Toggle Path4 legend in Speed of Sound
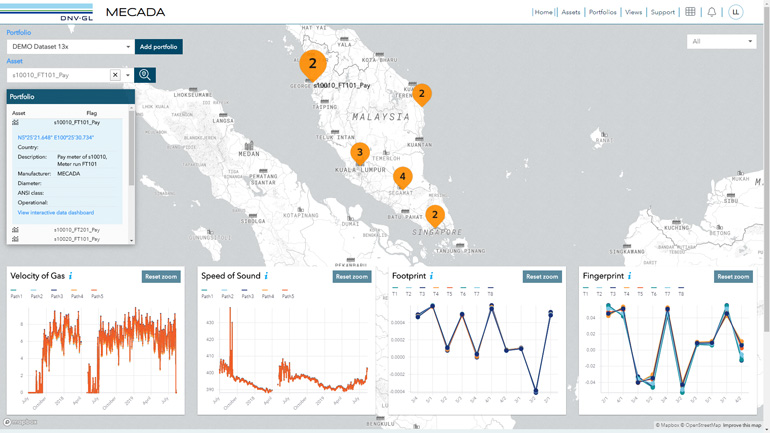The width and height of the screenshot is (770, 433). click(x=268, y=294)
